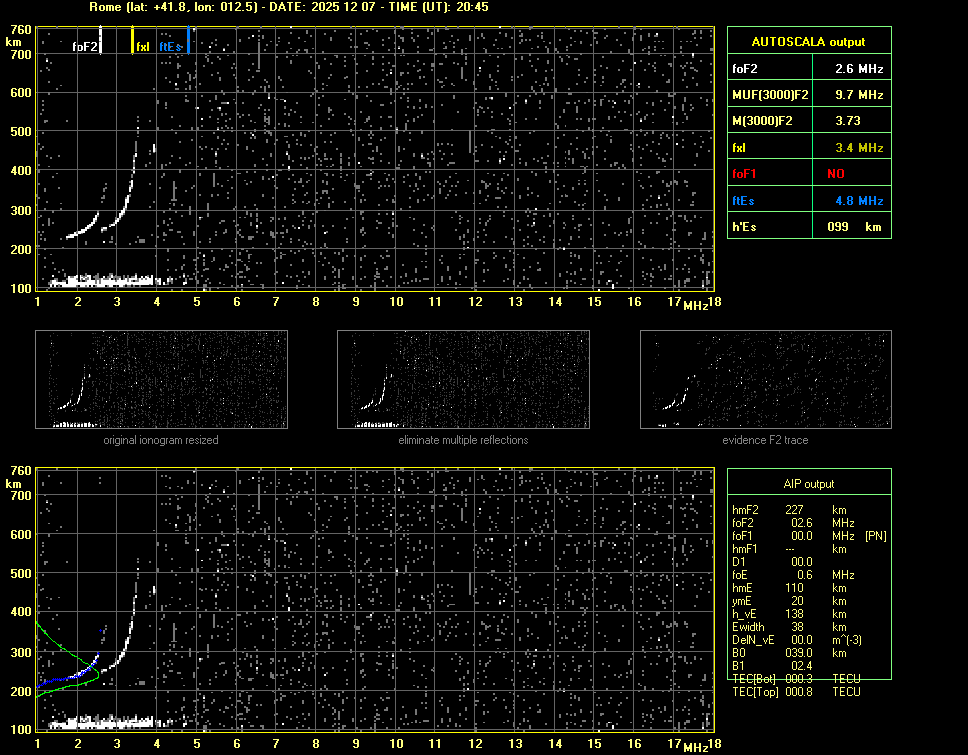Open the evidence F2 trace thumbnail
The width and height of the screenshot is (968, 755).
coord(766,379)
